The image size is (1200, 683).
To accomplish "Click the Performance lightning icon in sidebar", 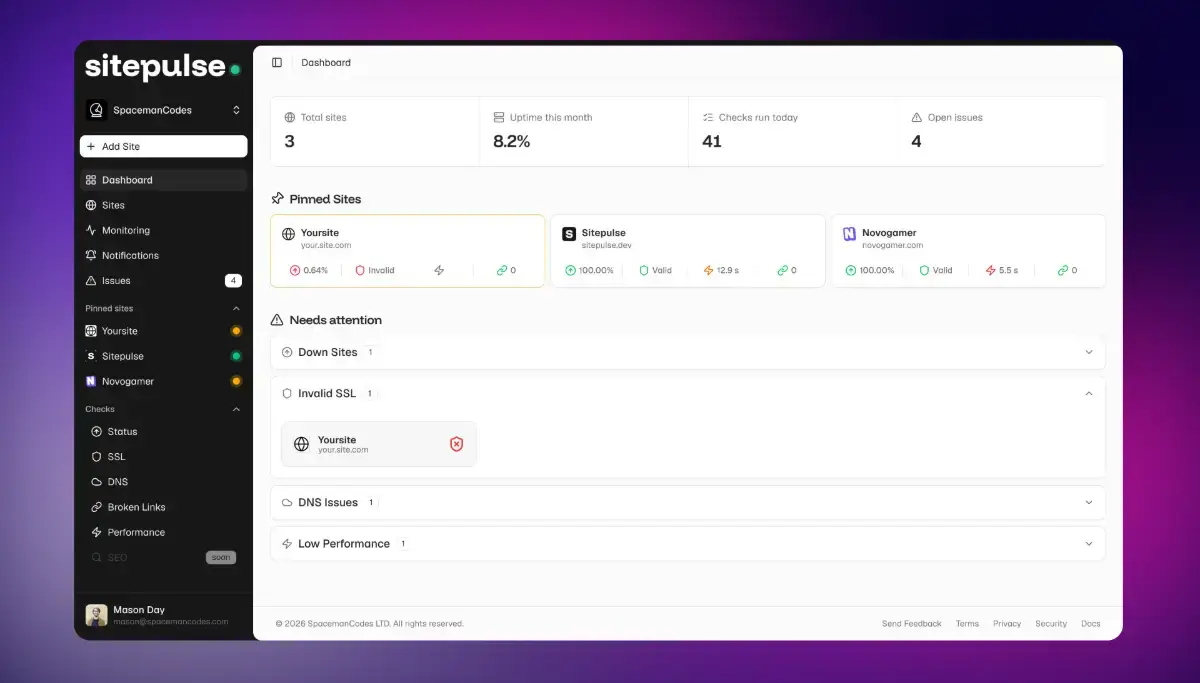I will (x=97, y=532).
